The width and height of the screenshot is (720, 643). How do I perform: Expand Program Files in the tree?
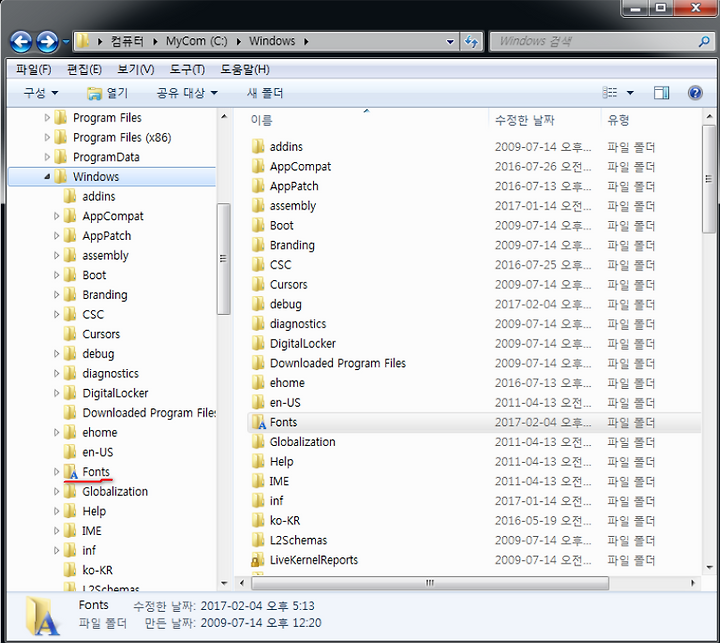pyautogui.click(x=47, y=118)
